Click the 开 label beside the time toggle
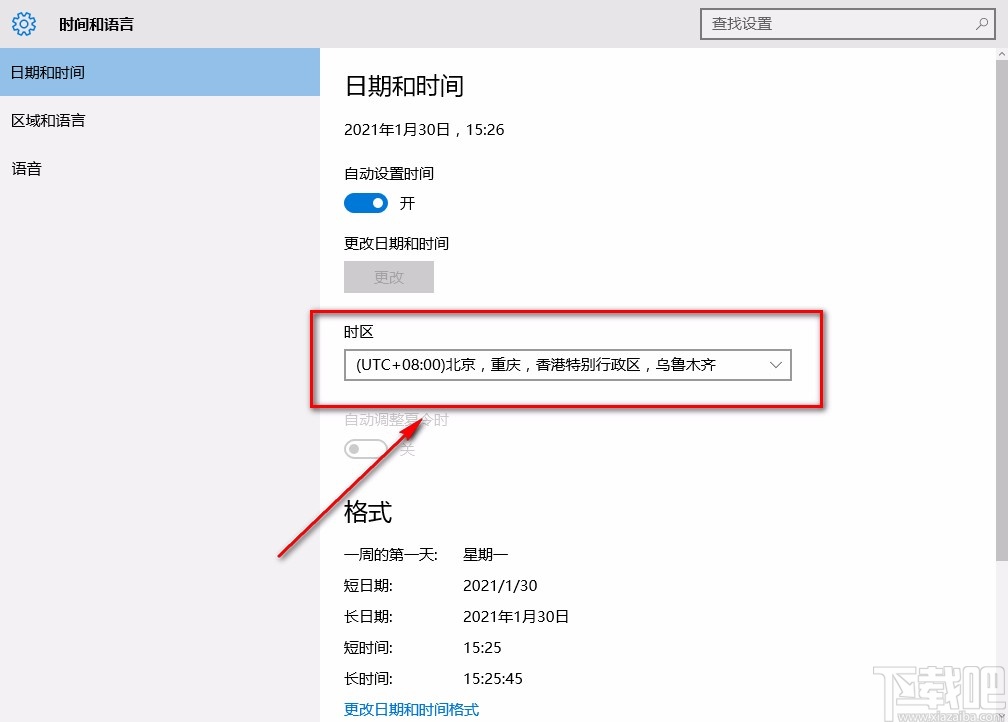1008x722 pixels. click(x=406, y=202)
